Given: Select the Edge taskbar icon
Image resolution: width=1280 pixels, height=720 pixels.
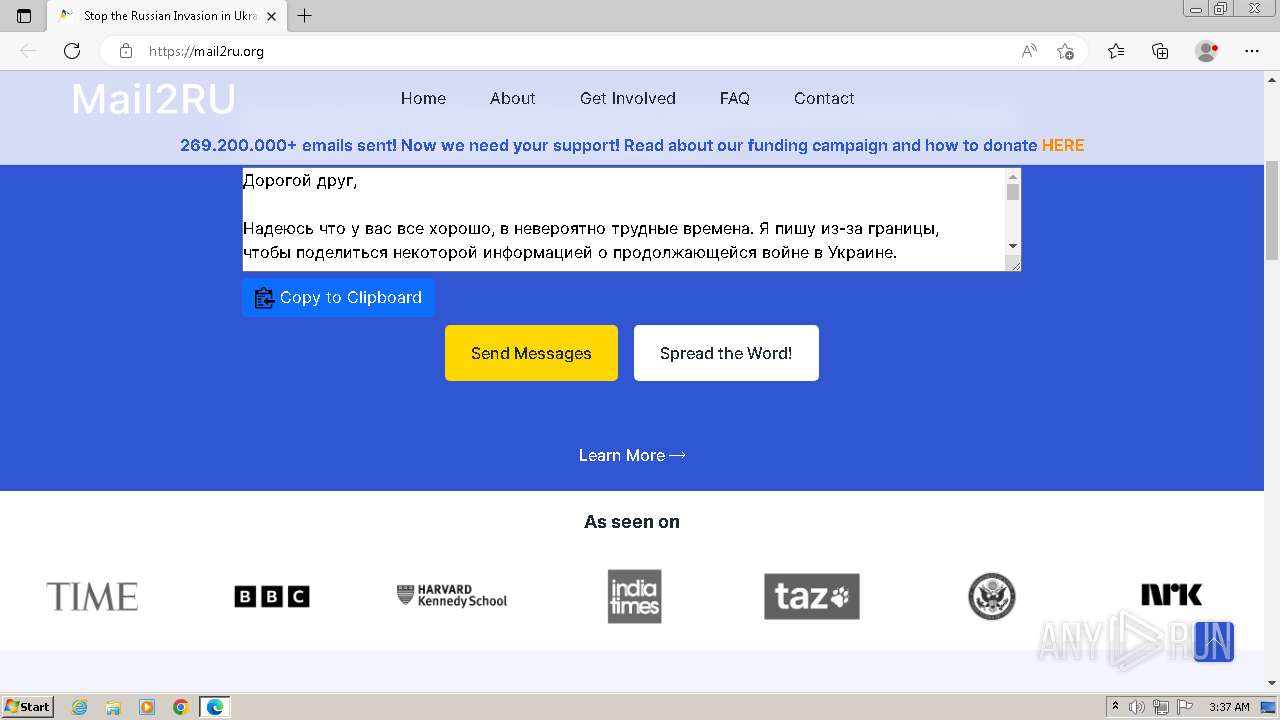Looking at the screenshot, I should 215,707.
